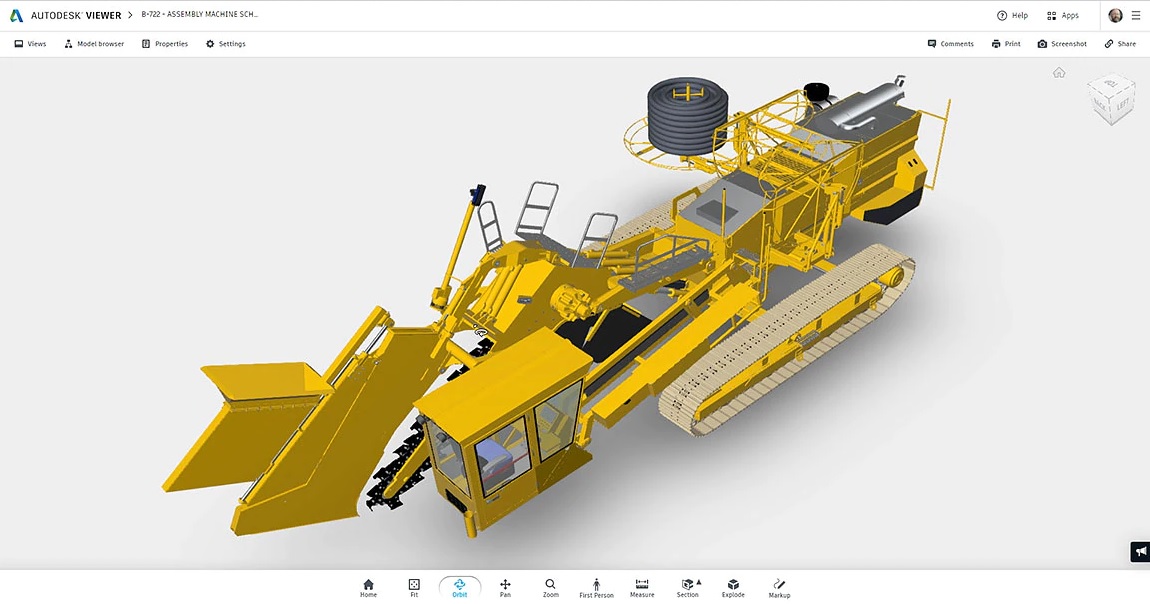Open the Markup tool

click(779, 588)
